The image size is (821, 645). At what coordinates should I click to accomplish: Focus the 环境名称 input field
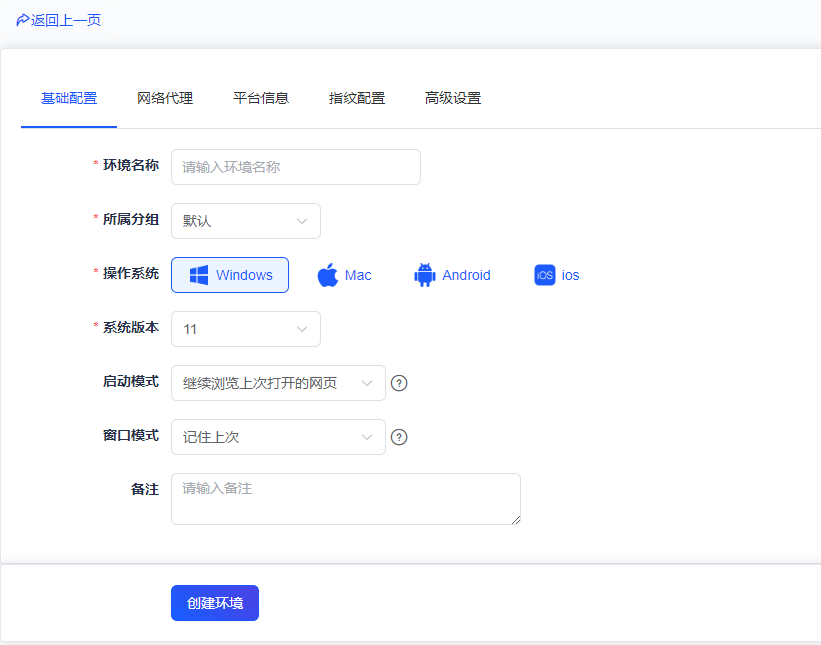tap(296, 167)
